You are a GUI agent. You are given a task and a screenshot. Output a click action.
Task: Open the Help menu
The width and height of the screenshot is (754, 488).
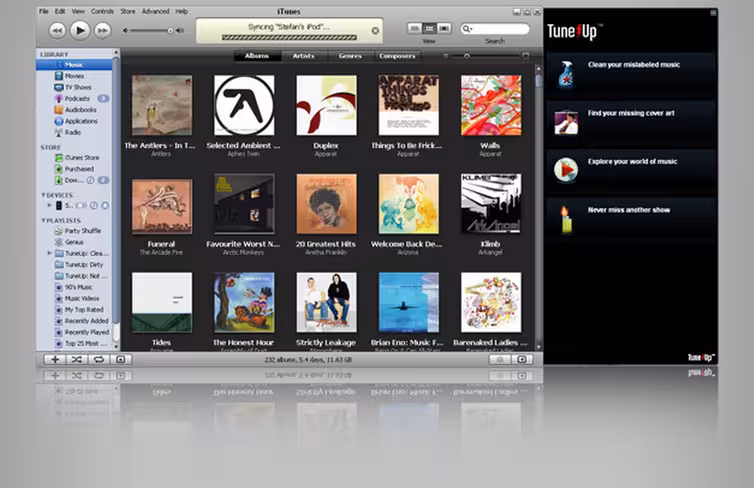[181, 11]
